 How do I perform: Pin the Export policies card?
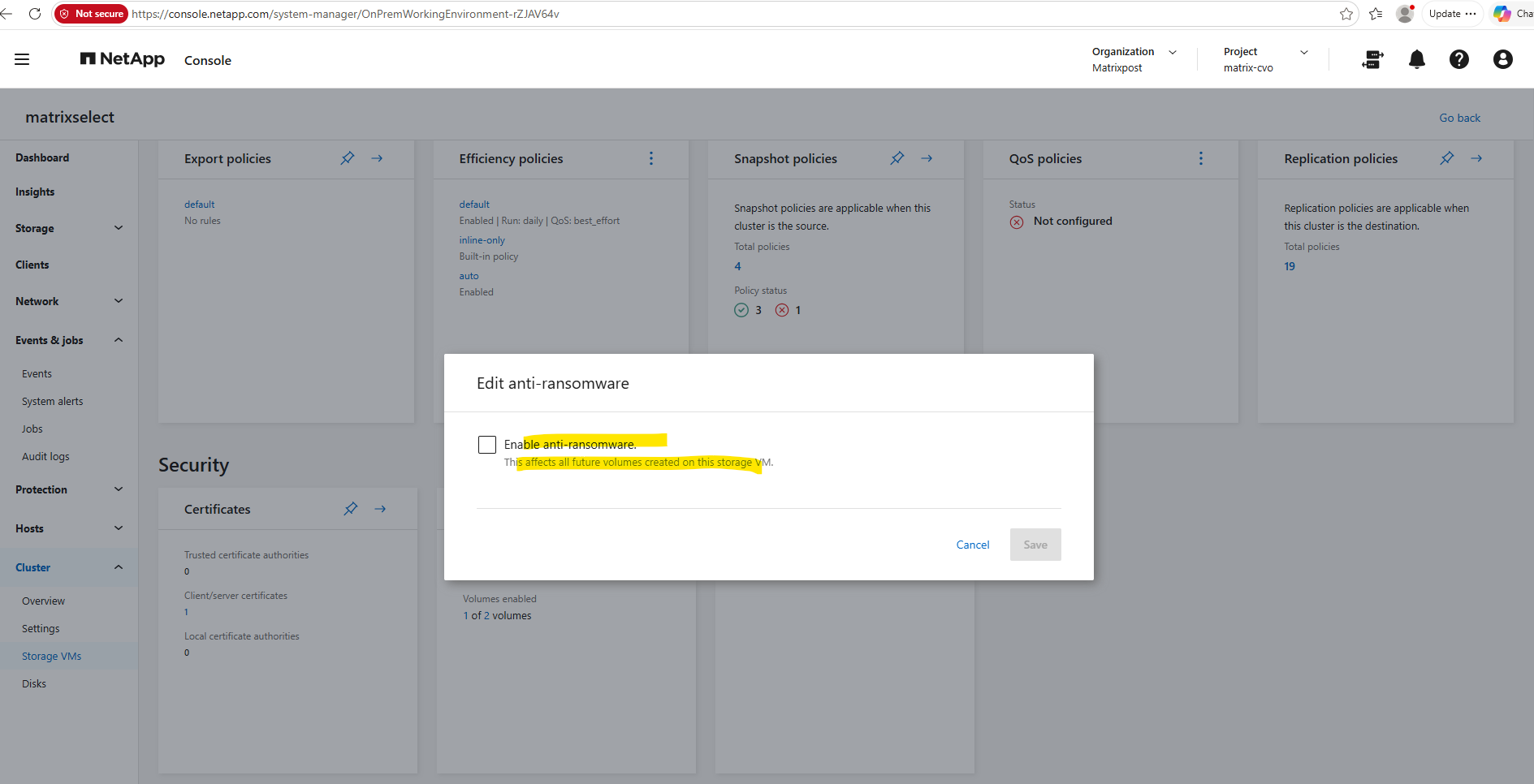(x=348, y=158)
